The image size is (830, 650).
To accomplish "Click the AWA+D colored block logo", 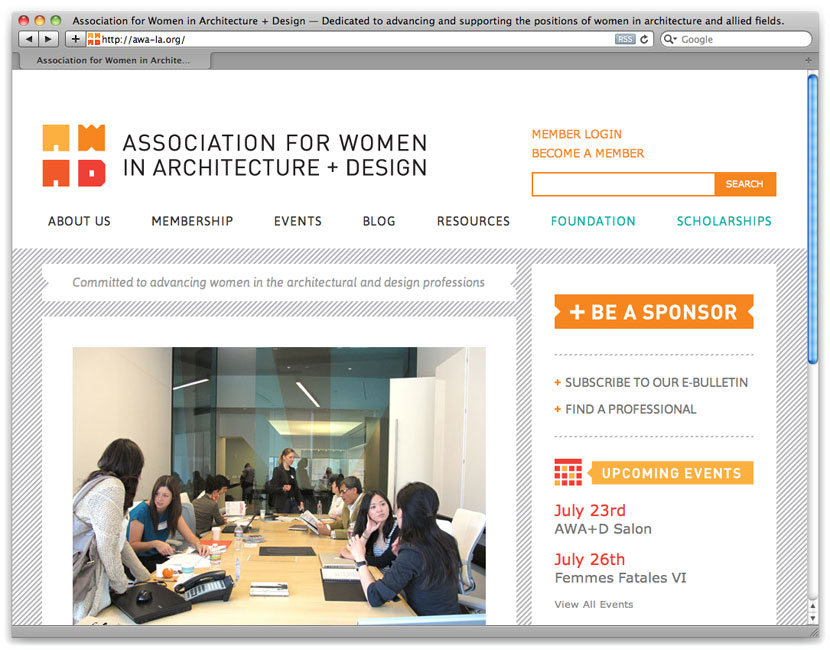I will coord(74,156).
